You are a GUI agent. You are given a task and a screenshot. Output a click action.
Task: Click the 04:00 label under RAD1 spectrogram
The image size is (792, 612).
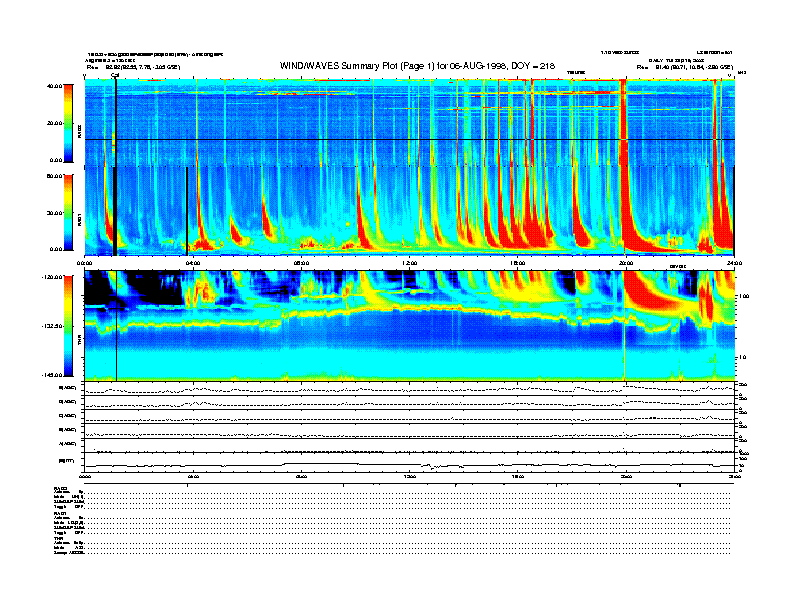[193, 263]
